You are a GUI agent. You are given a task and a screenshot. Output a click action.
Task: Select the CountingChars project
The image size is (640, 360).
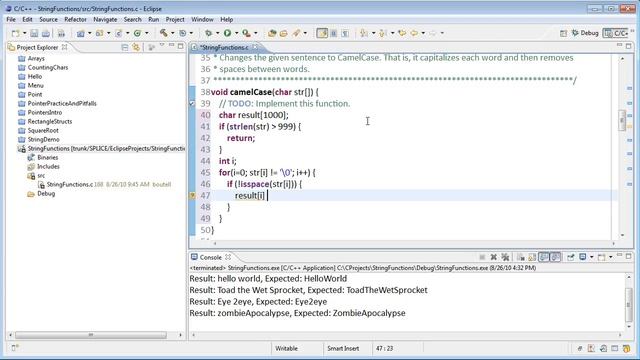click(x=48, y=67)
